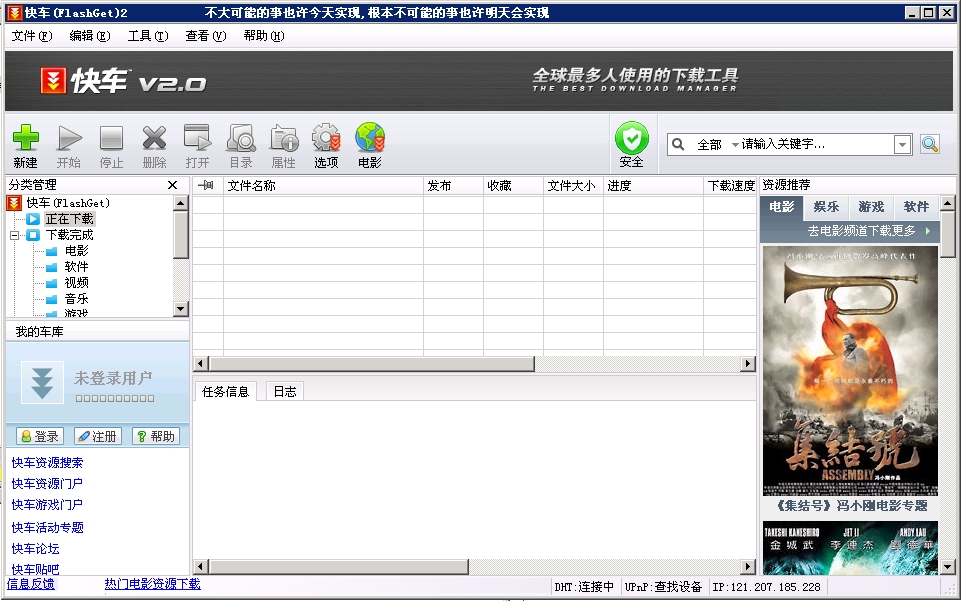
Task: Sort by 进度 column header
Action: [653, 186]
